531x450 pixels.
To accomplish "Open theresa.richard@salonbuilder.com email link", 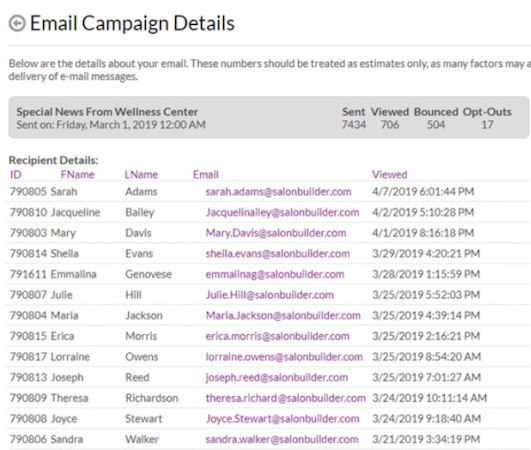I will [286, 399].
